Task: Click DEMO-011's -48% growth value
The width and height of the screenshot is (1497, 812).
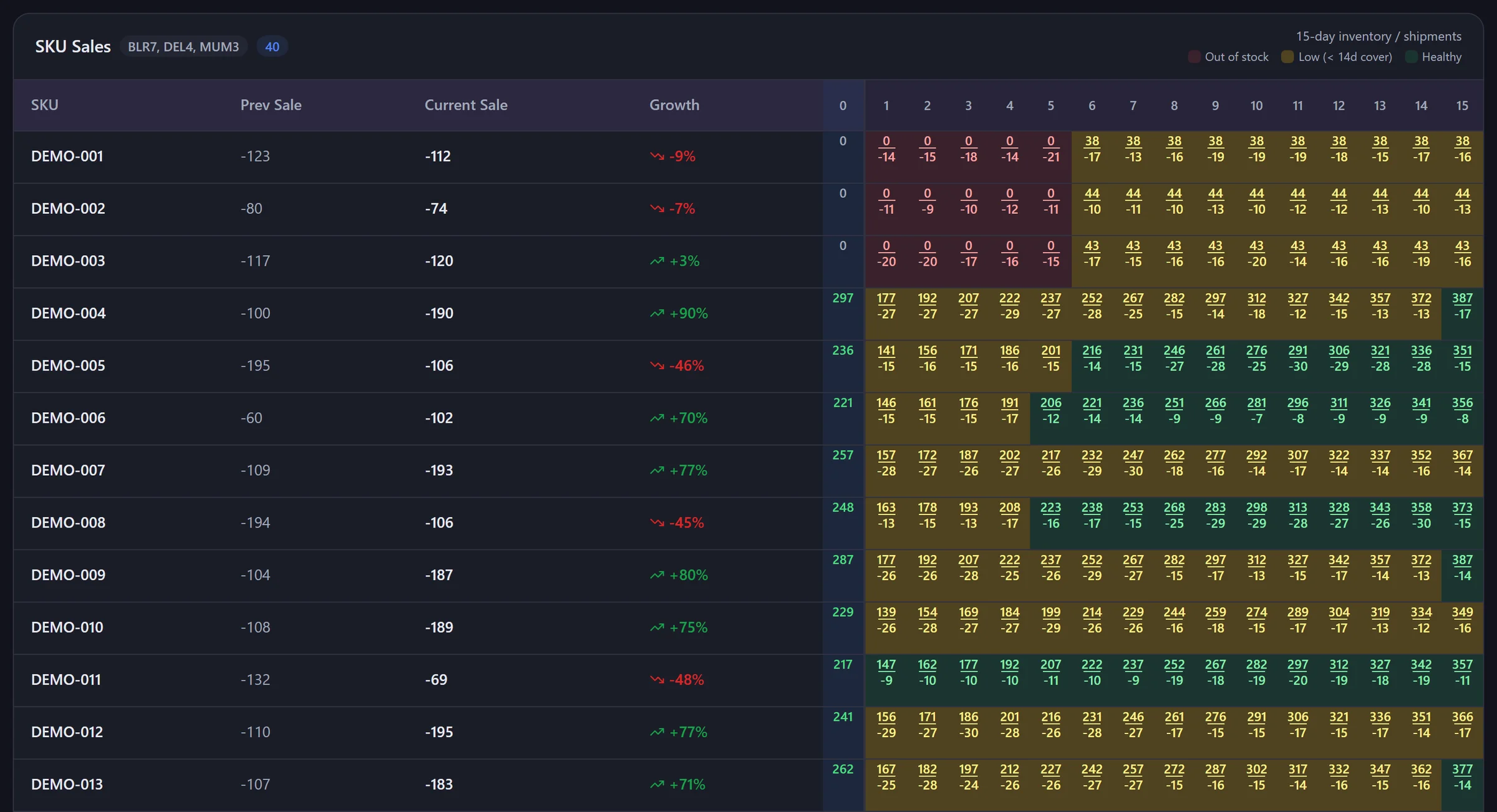Action: tap(687, 680)
